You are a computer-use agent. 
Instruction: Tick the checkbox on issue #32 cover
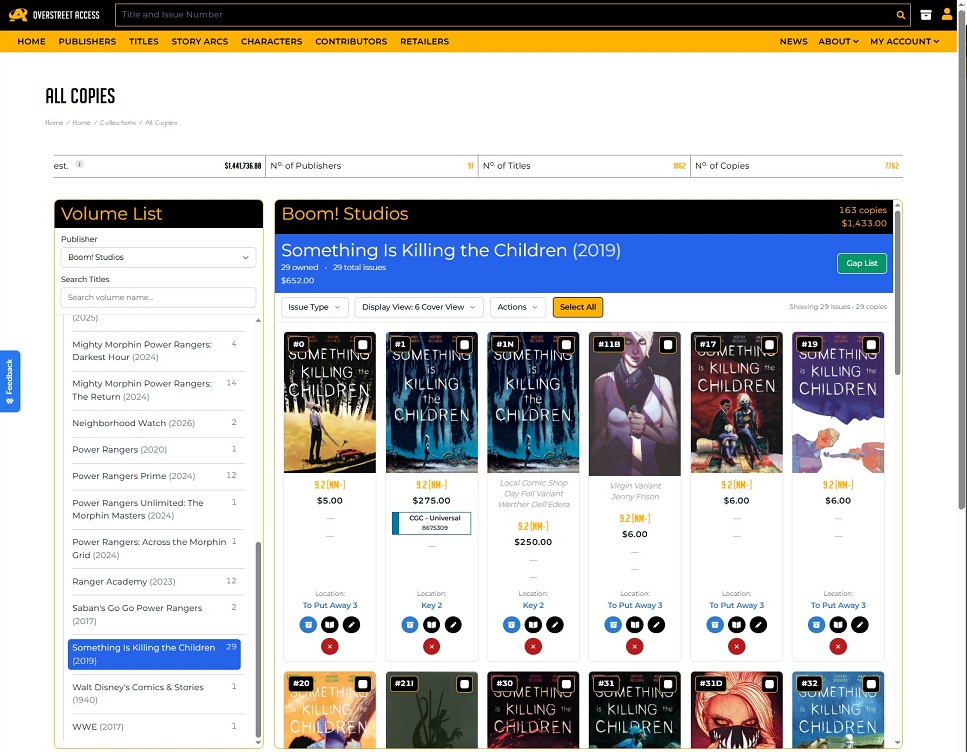click(x=871, y=684)
